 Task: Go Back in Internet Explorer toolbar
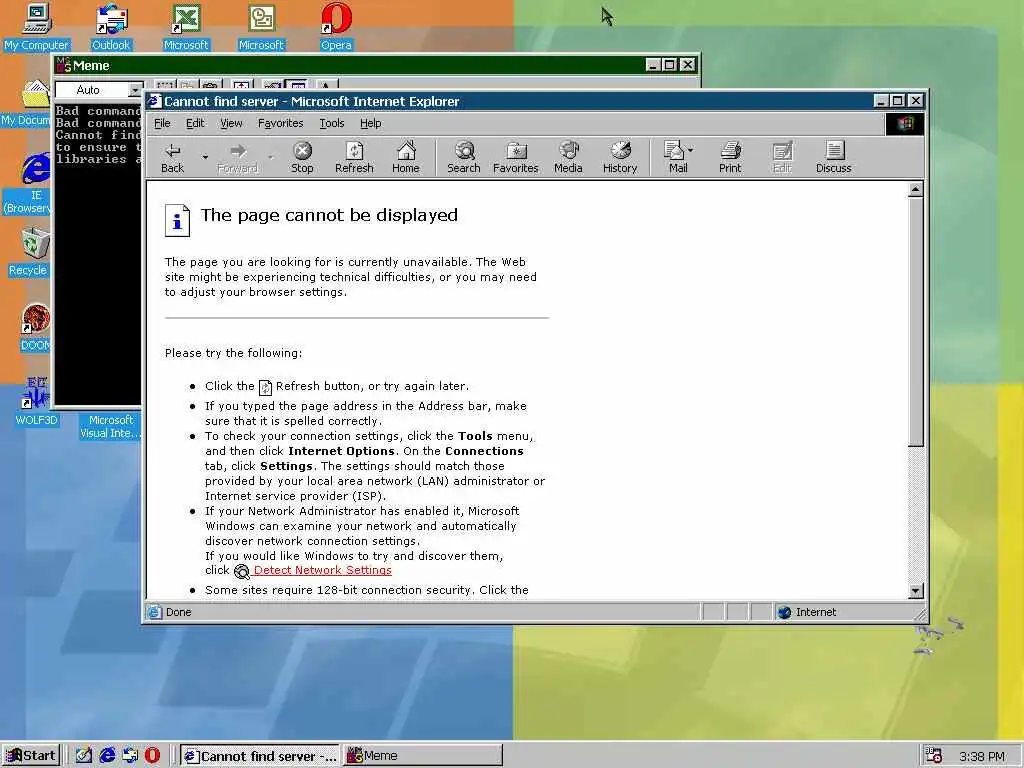(x=172, y=157)
